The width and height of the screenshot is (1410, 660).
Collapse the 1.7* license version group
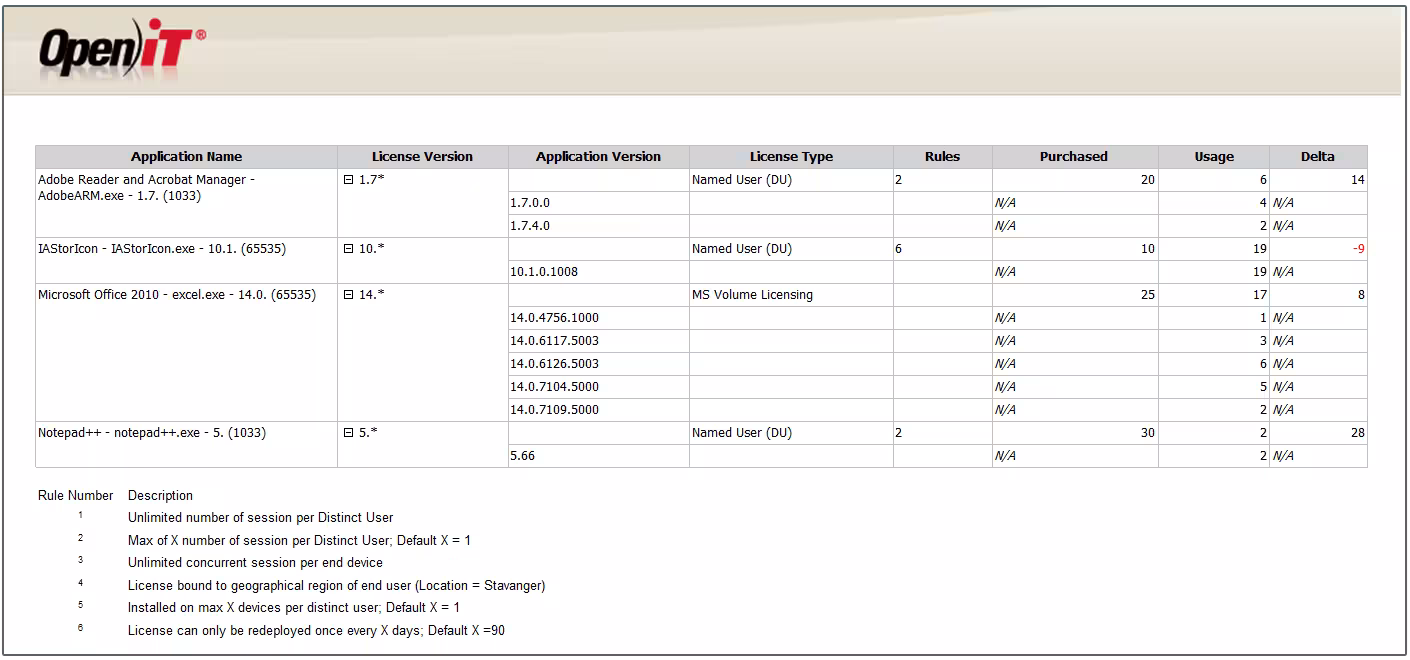[x=349, y=180]
